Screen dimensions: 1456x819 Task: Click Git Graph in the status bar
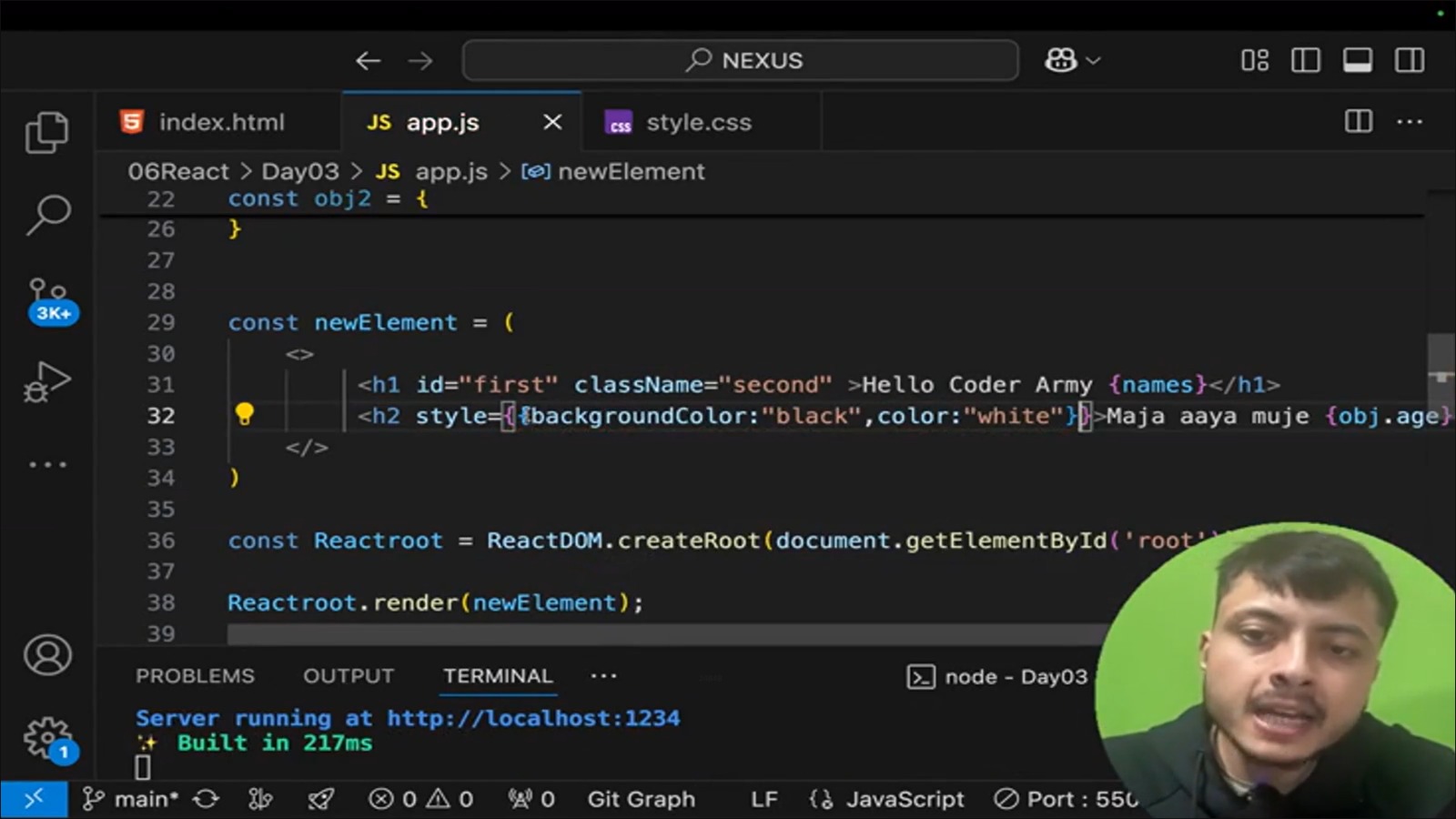point(641,799)
